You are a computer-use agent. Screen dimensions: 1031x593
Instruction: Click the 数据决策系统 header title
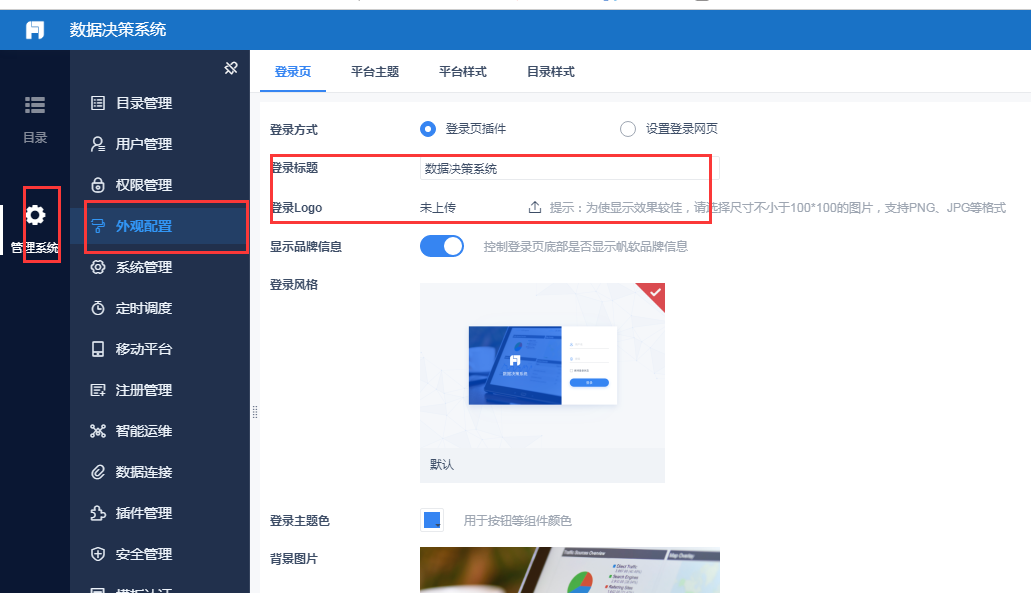click(118, 30)
